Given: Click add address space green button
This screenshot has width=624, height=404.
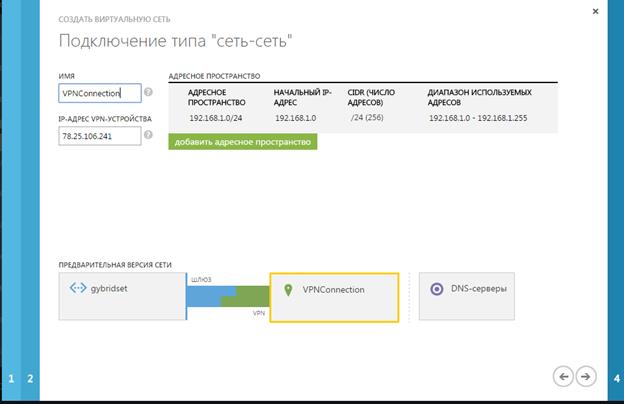Looking at the screenshot, I should point(243,142).
